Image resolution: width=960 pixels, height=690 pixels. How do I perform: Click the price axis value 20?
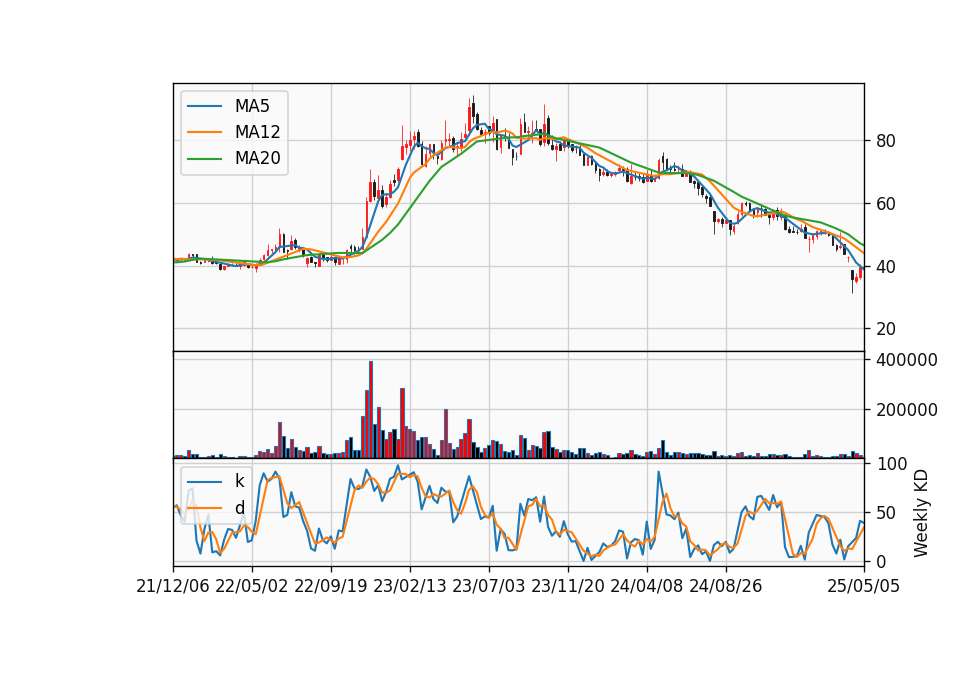[886, 329]
